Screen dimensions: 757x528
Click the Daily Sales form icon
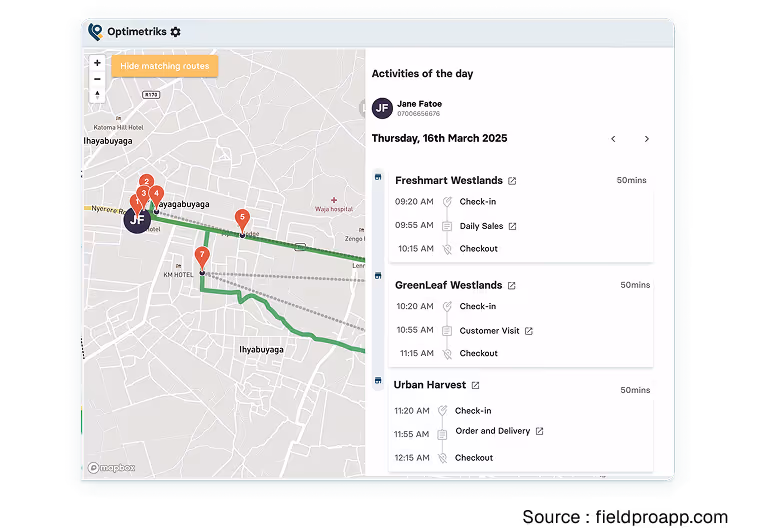(x=447, y=226)
